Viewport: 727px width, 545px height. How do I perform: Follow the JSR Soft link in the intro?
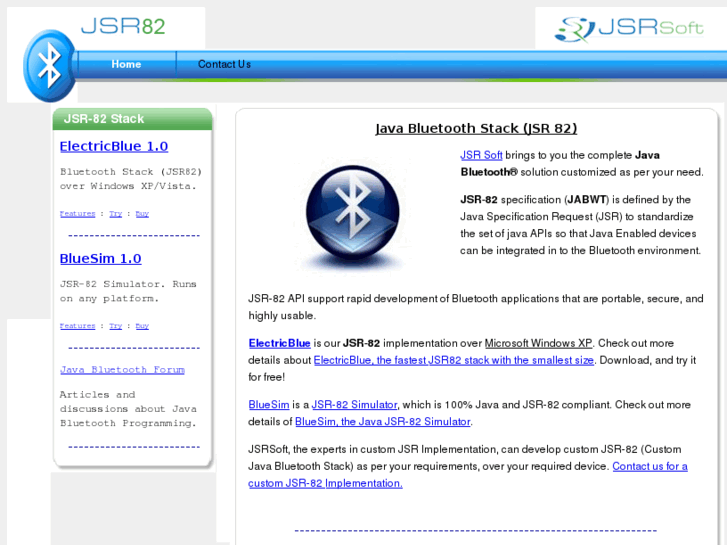[x=481, y=155]
